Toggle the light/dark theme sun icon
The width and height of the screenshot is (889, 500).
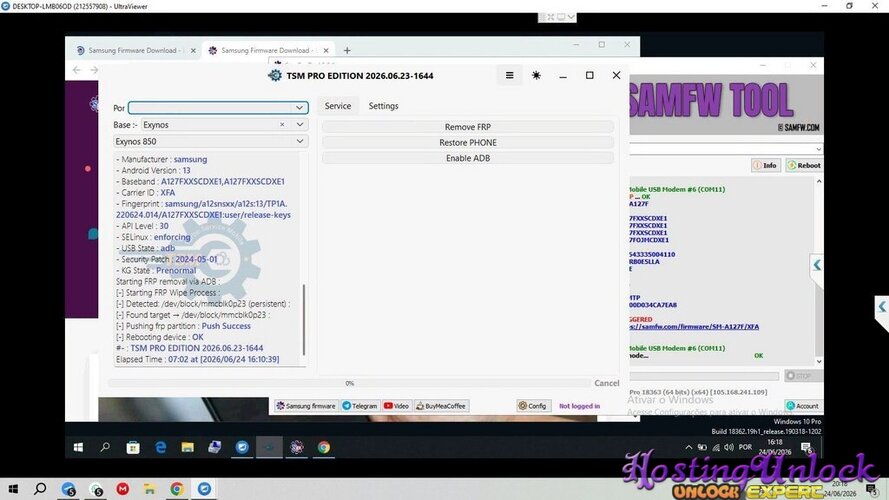[x=536, y=75]
